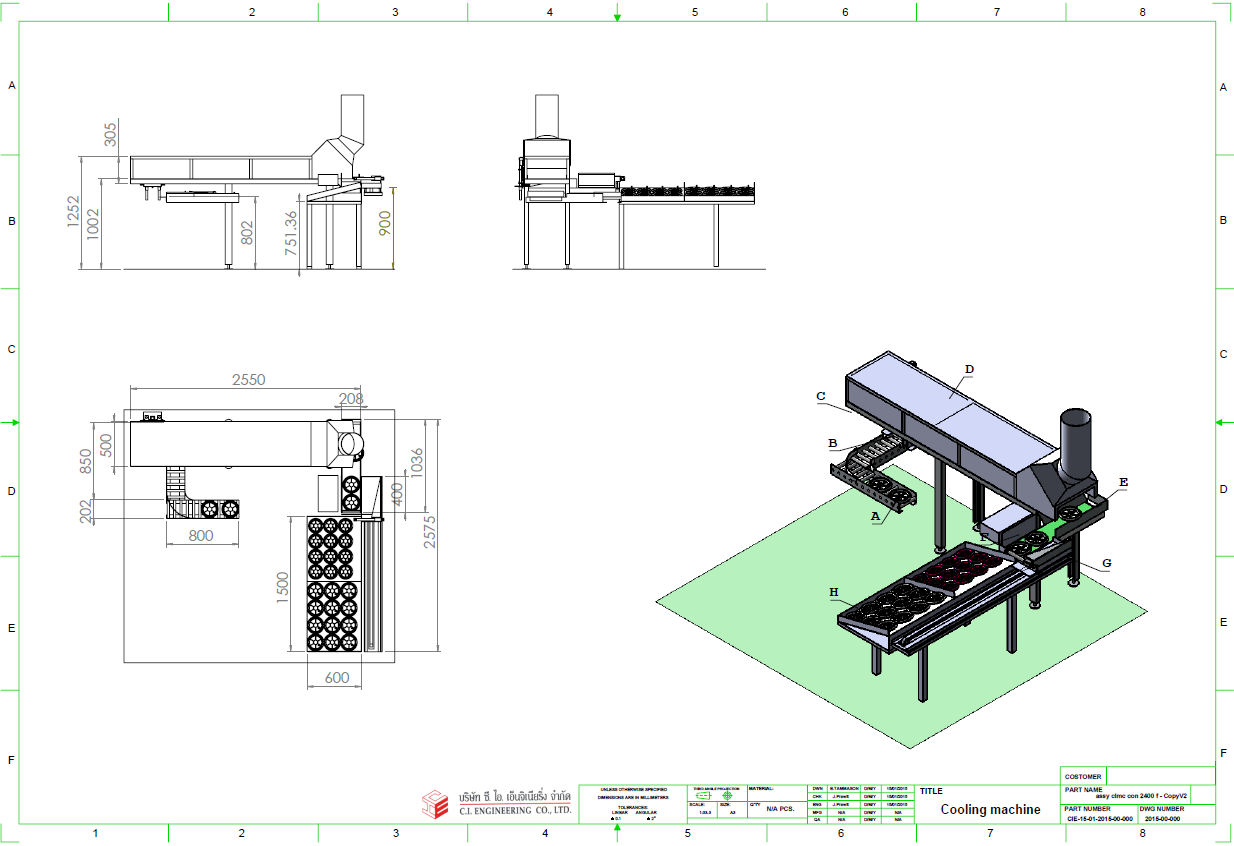The image size is (1234, 846).
Task: Click the Thai company name text
Action: tap(514, 797)
